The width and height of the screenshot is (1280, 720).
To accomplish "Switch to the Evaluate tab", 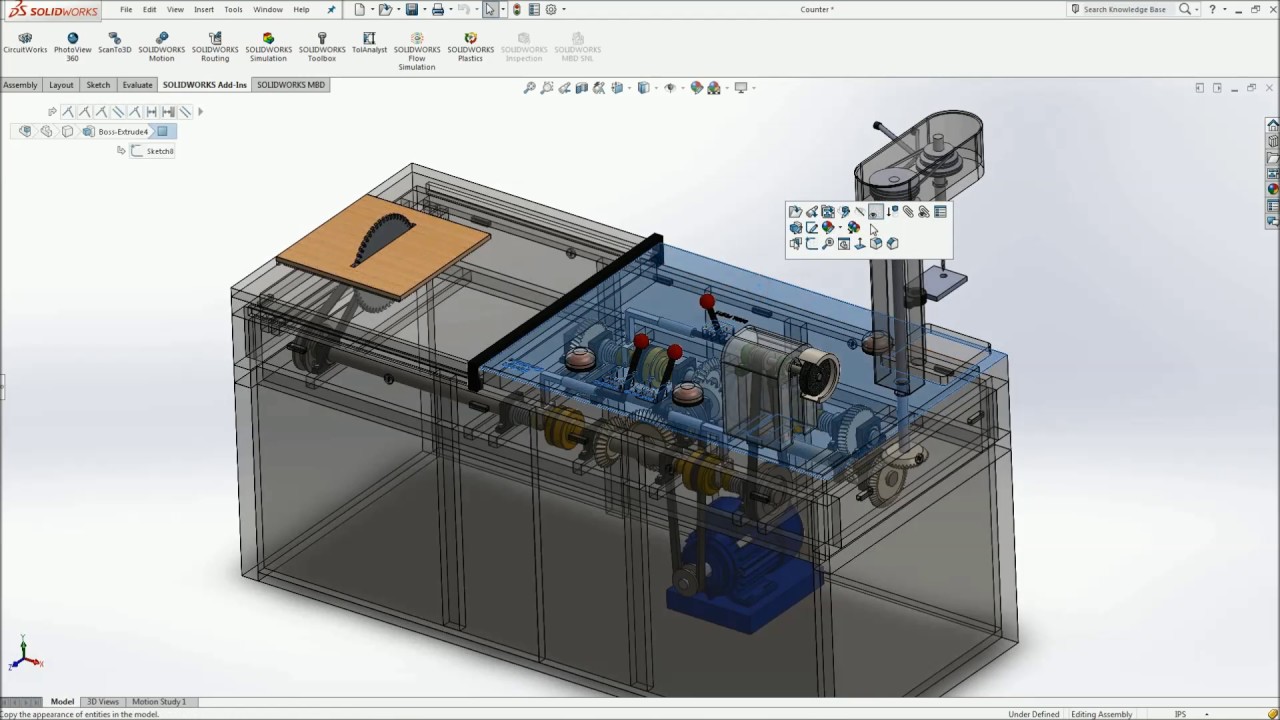I will (x=137, y=85).
